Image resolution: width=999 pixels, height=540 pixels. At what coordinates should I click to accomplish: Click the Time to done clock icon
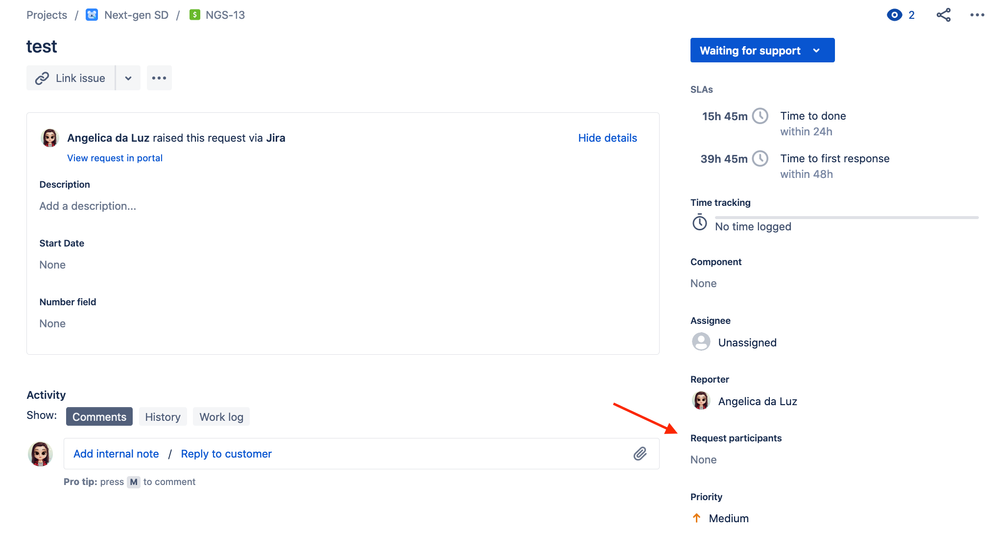(760, 116)
